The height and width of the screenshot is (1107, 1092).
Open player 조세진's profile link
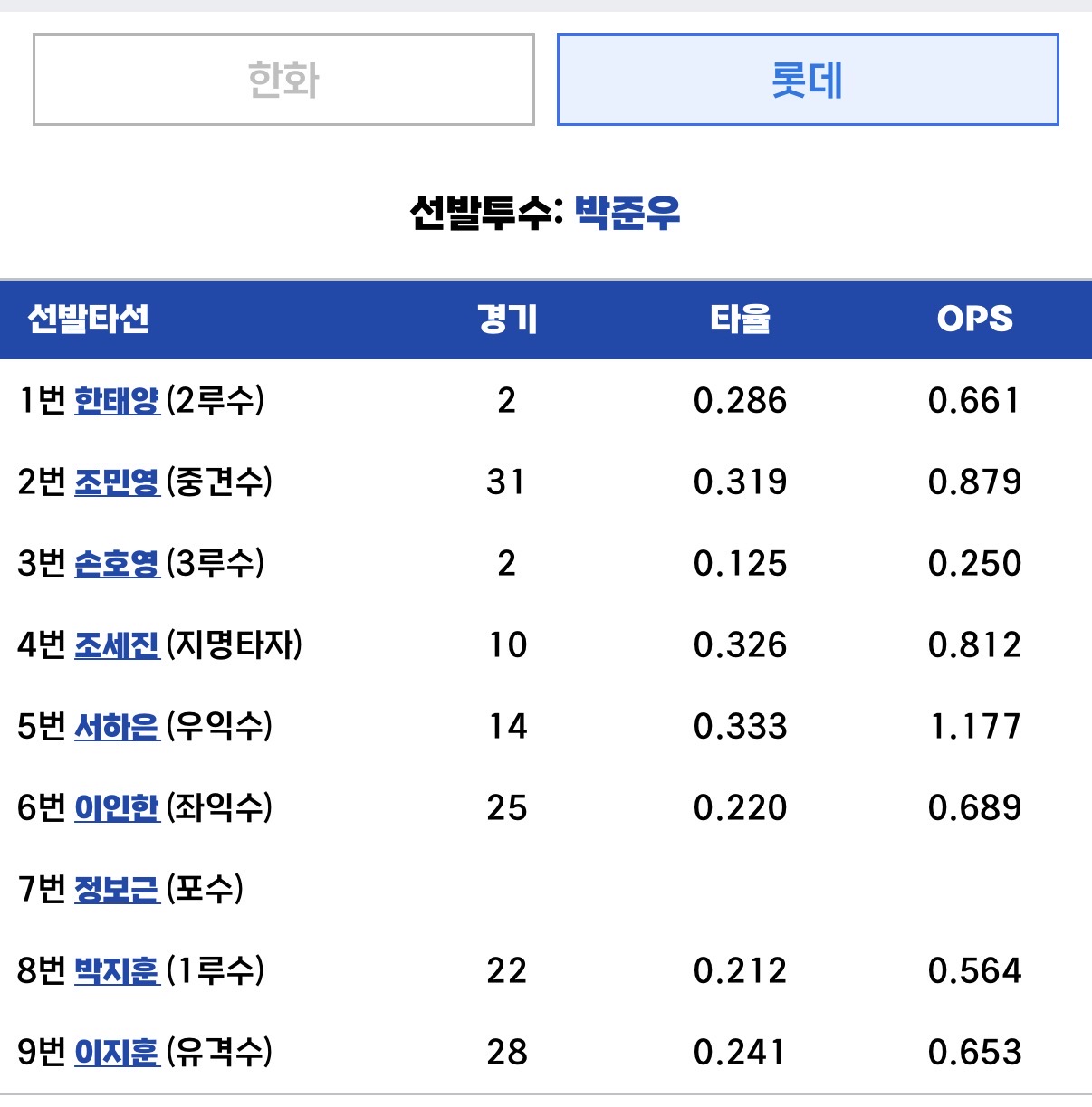click(x=117, y=644)
